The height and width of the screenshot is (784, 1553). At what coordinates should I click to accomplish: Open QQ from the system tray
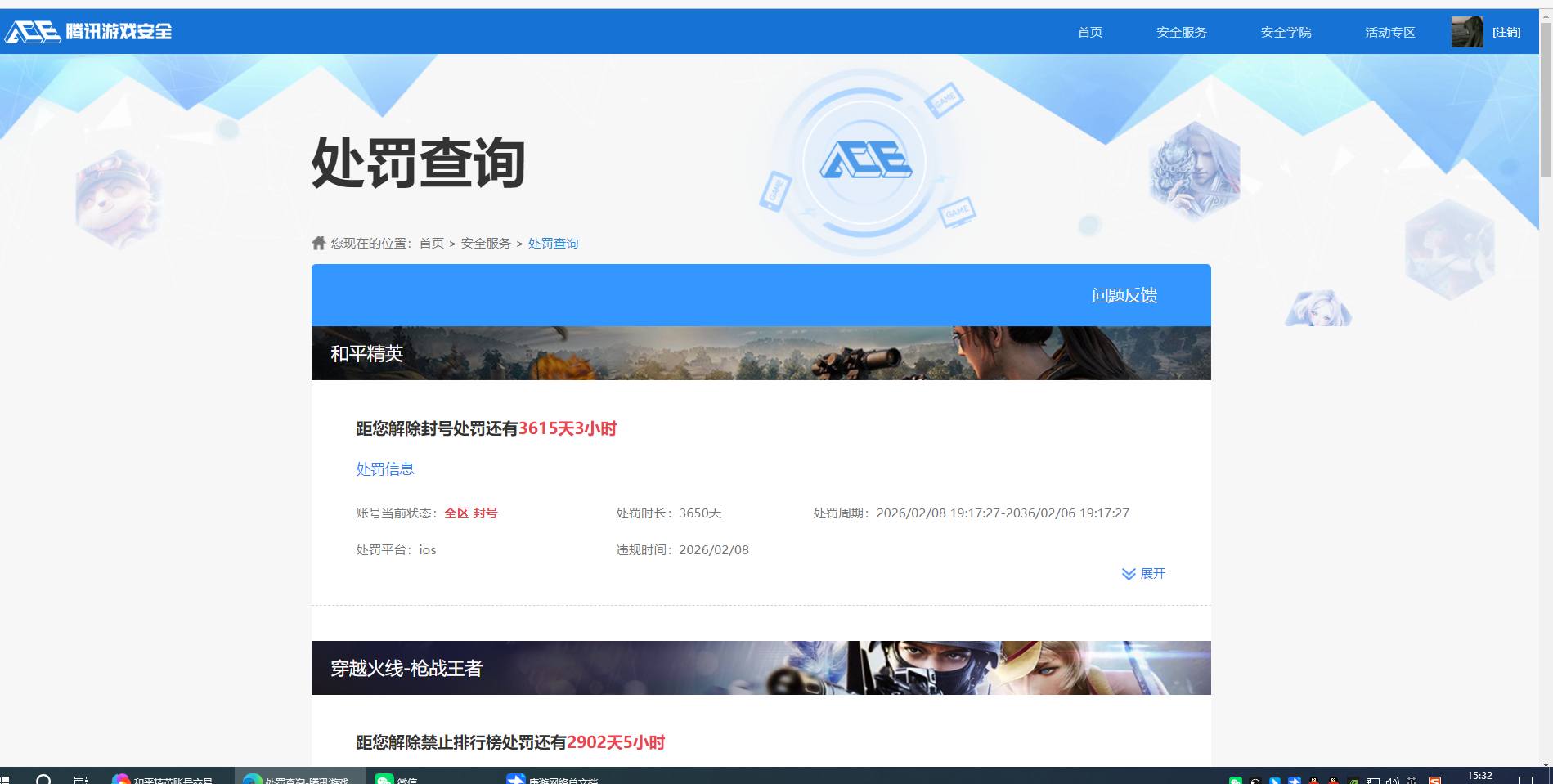pos(1313,778)
